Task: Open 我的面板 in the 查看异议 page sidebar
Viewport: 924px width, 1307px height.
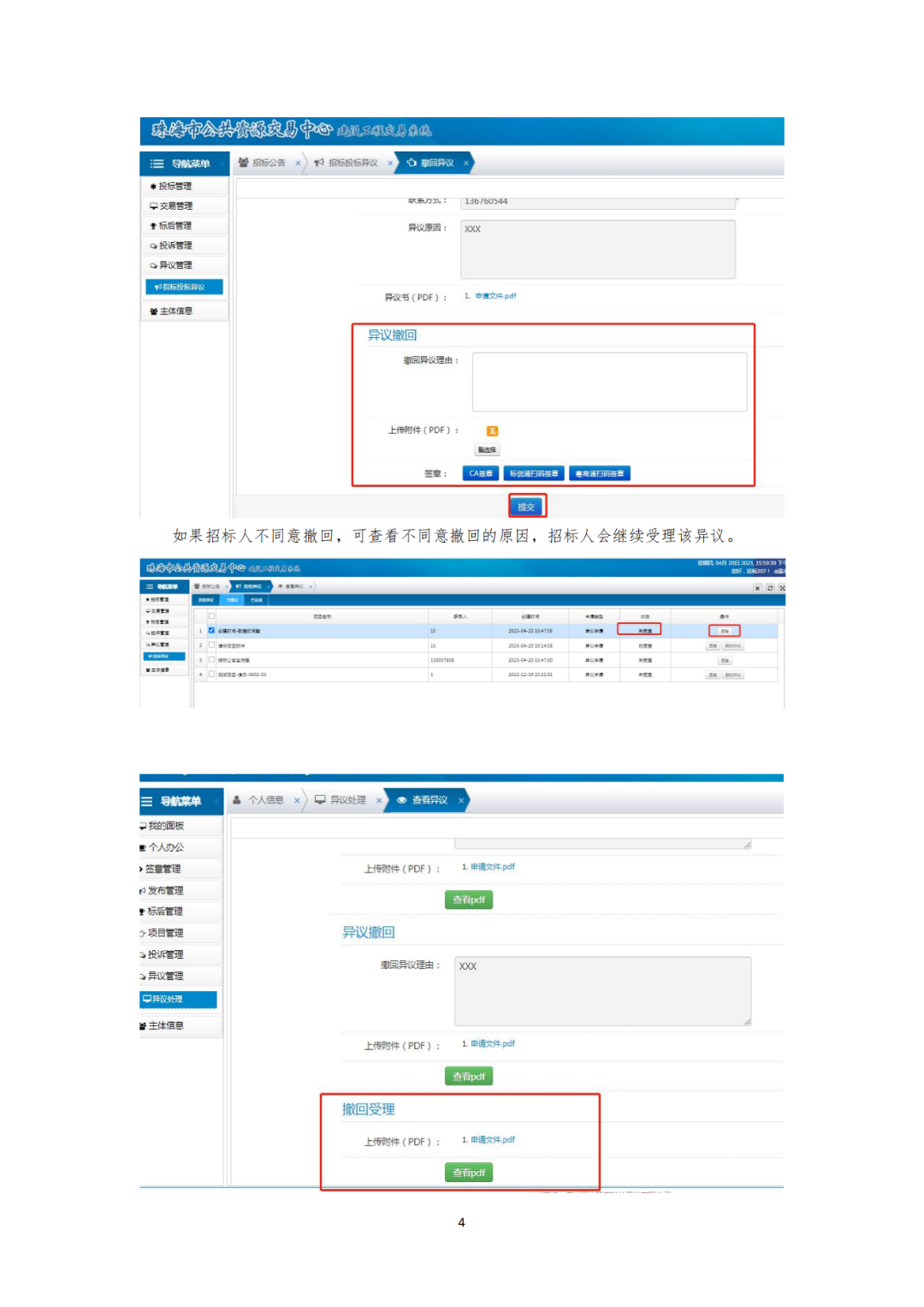Action: tap(181, 826)
